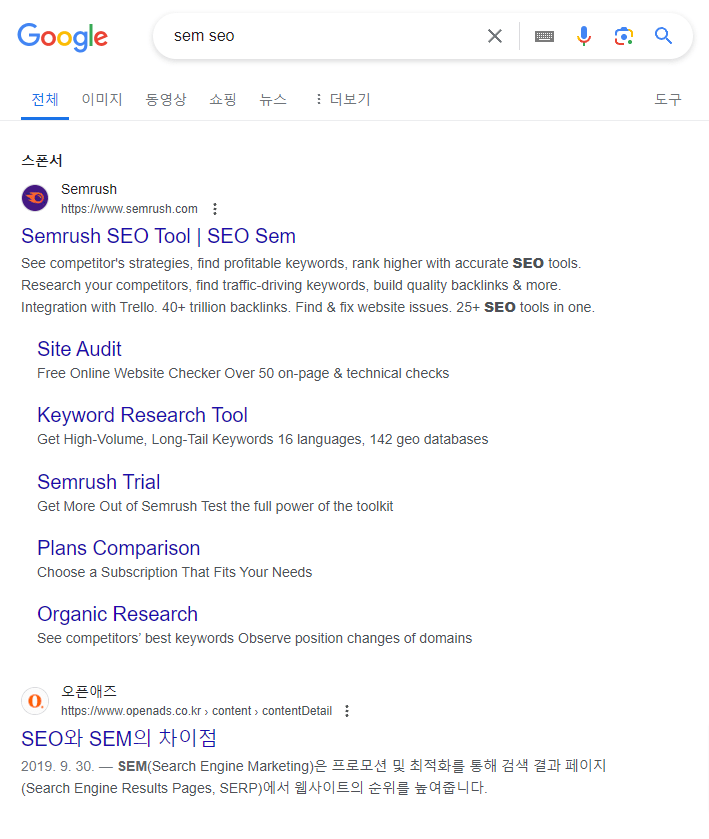Click the Semrush favicon
This screenshot has width=709, height=839.
coord(35,198)
